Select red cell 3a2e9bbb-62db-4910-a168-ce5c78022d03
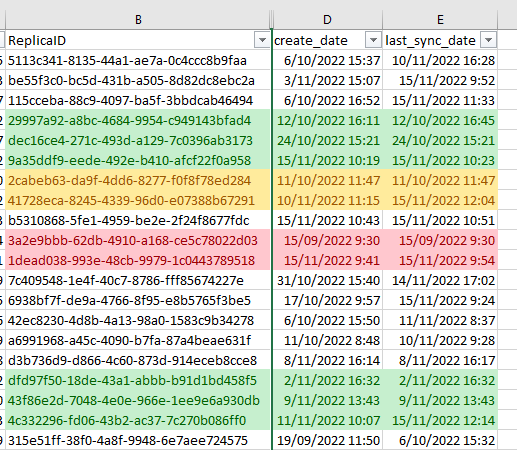The height and width of the screenshot is (450, 517). pos(138,240)
